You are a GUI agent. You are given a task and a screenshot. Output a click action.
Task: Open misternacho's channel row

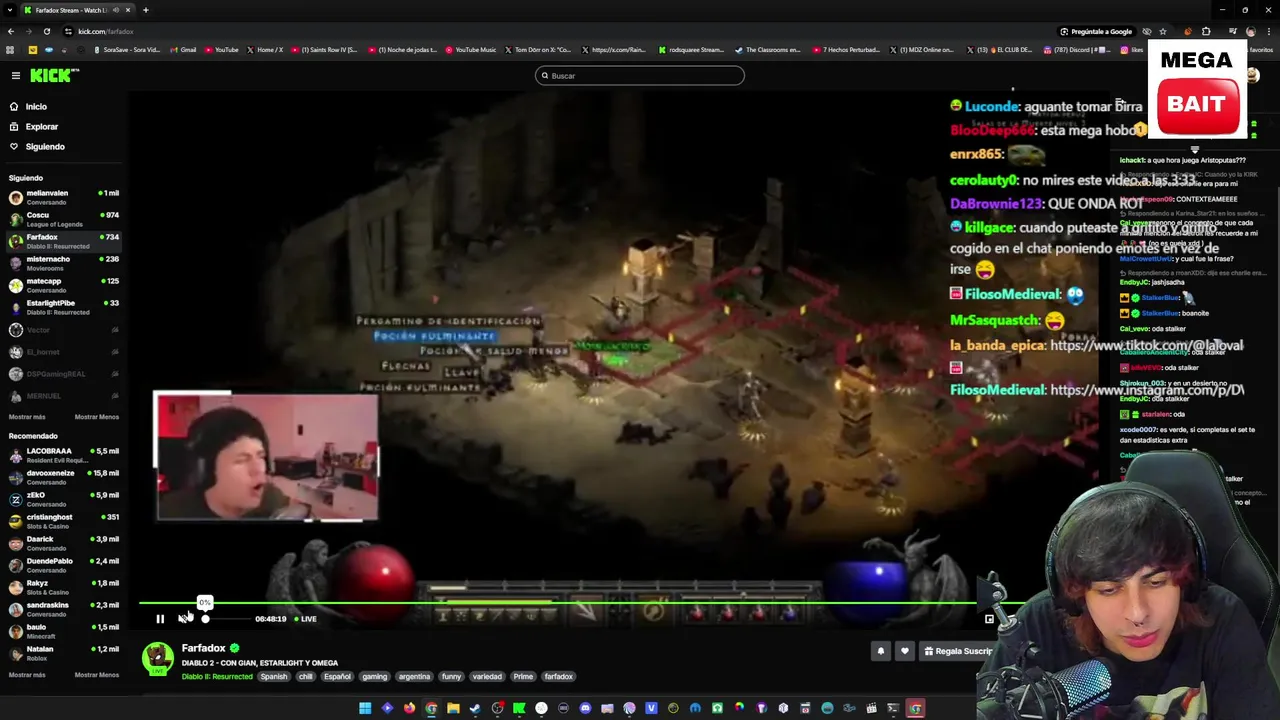64,263
